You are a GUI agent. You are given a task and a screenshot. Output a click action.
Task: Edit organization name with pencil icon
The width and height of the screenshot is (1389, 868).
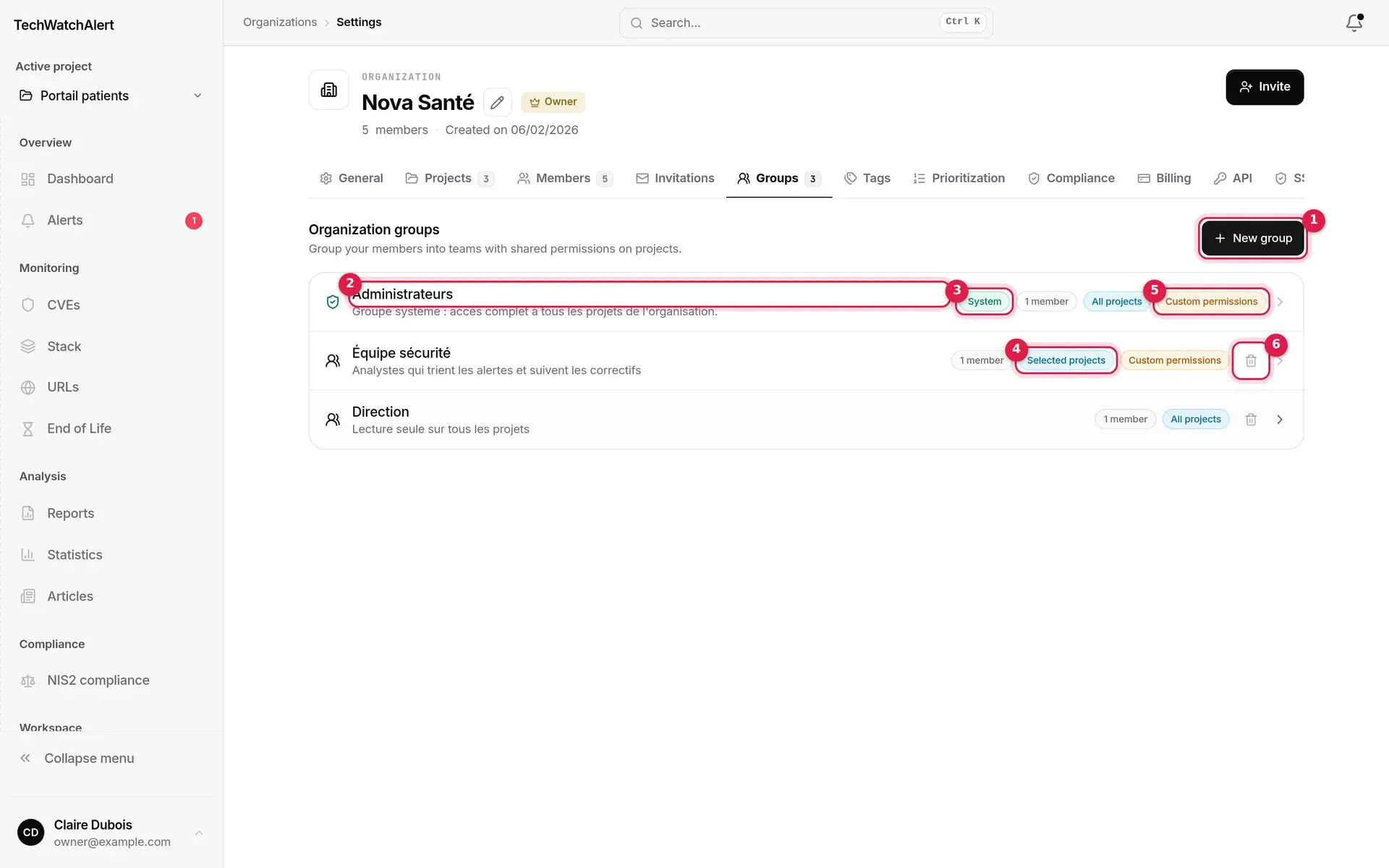(x=497, y=102)
